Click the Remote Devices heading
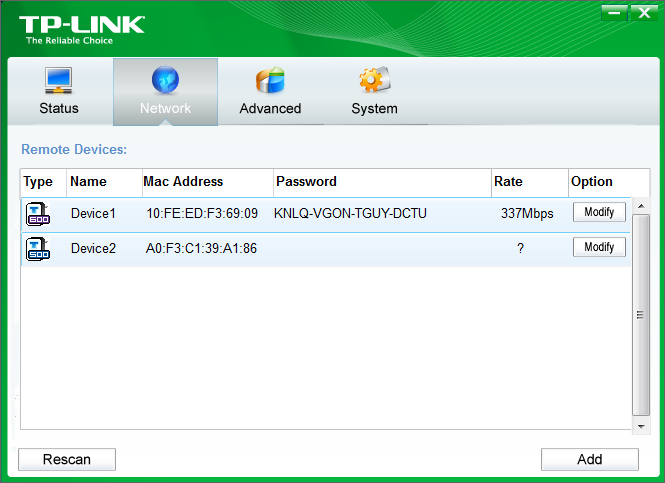The height and width of the screenshot is (483, 665). tap(74, 149)
